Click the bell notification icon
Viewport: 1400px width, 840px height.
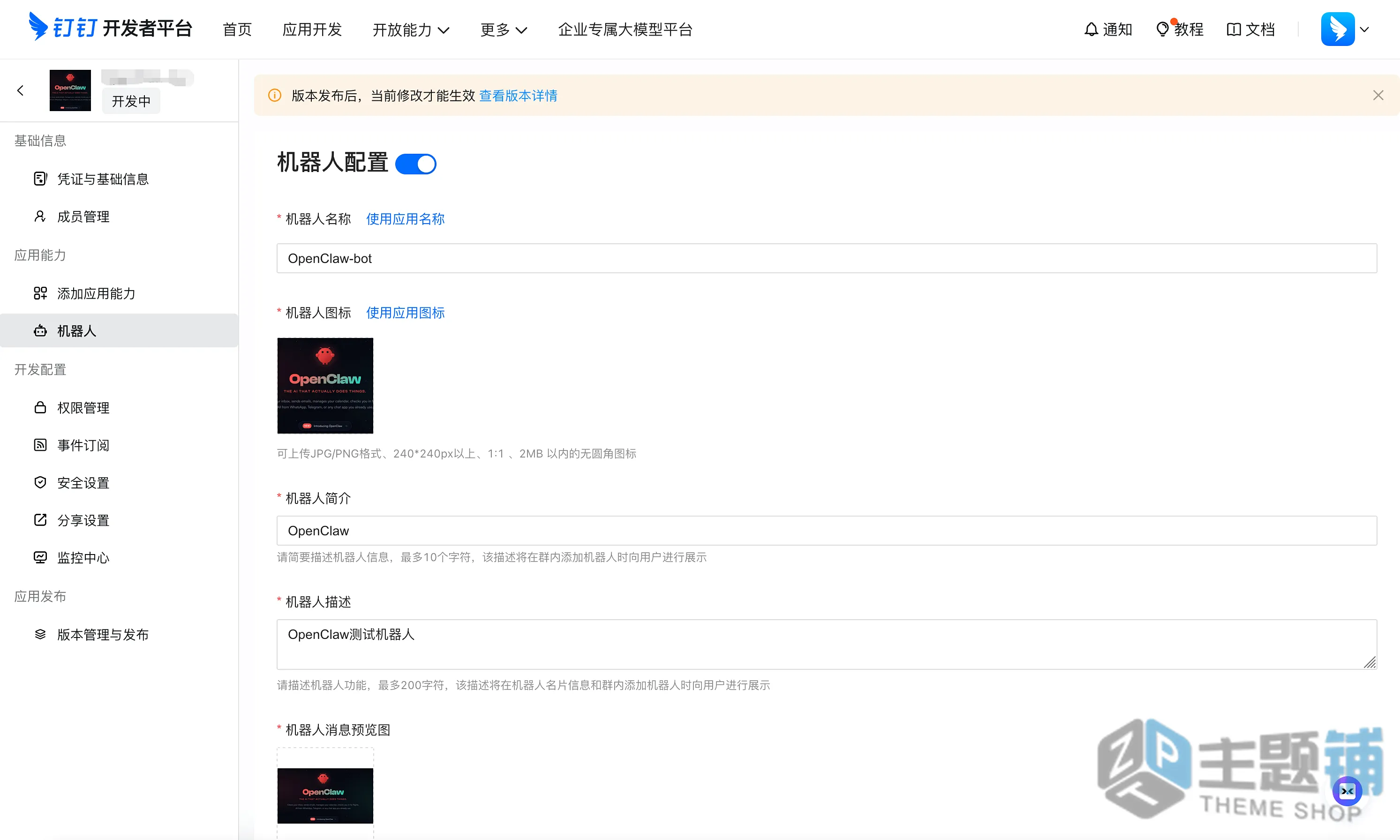tap(1091, 30)
